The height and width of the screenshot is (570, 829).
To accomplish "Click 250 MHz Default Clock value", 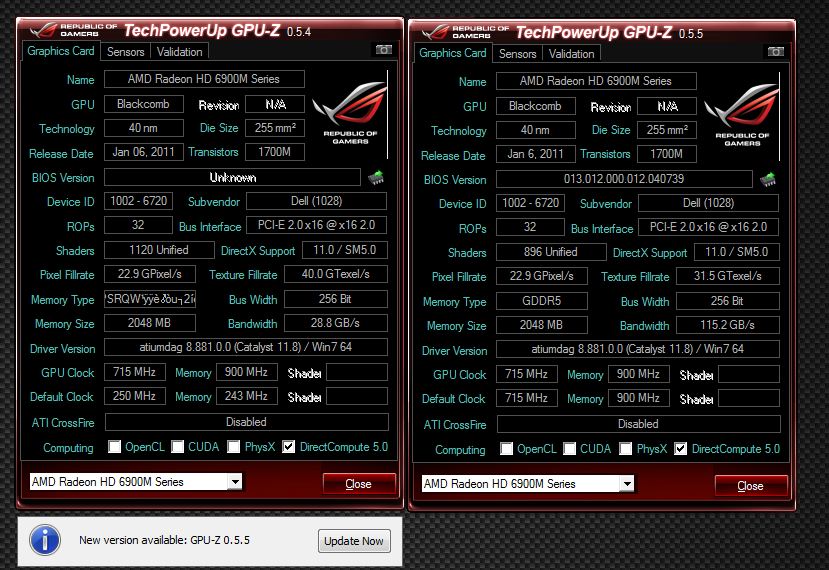I will tap(135, 396).
